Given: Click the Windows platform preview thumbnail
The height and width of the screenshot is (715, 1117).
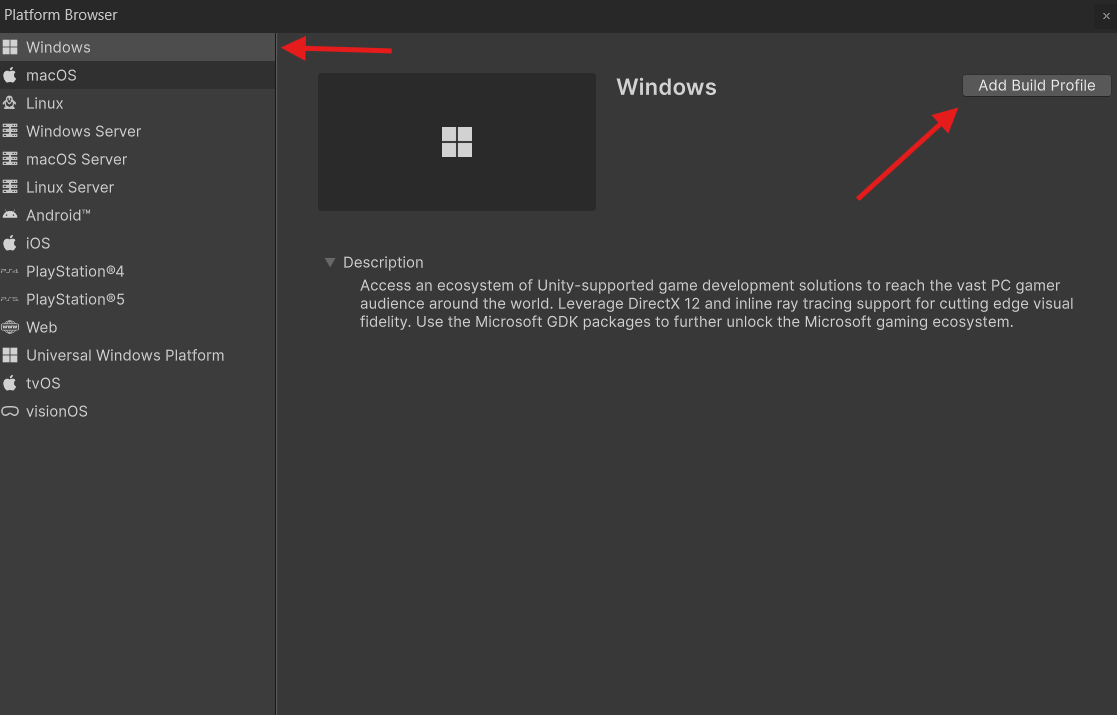Looking at the screenshot, I should pyautogui.click(x=457, y=142).
